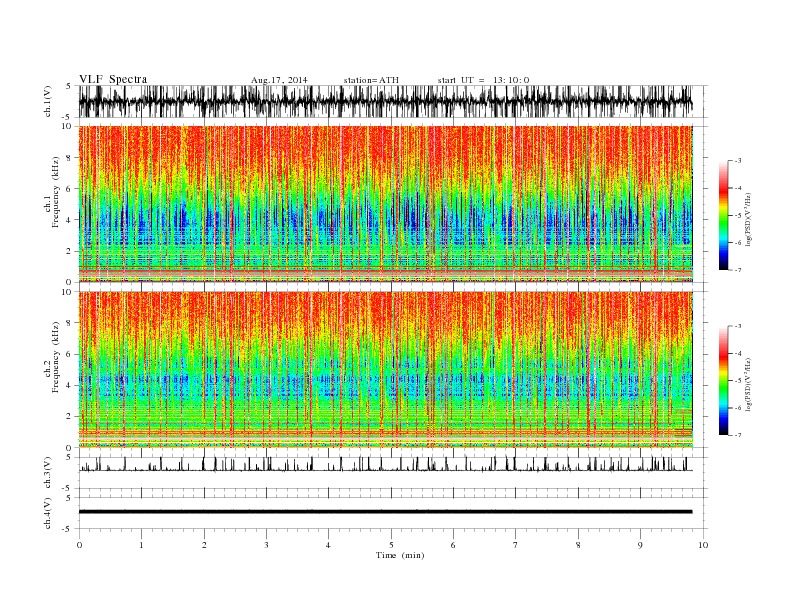Click the "ch.3(V)" axis label
The width and height of the screenshot is (792, 612).
(48, 473)
